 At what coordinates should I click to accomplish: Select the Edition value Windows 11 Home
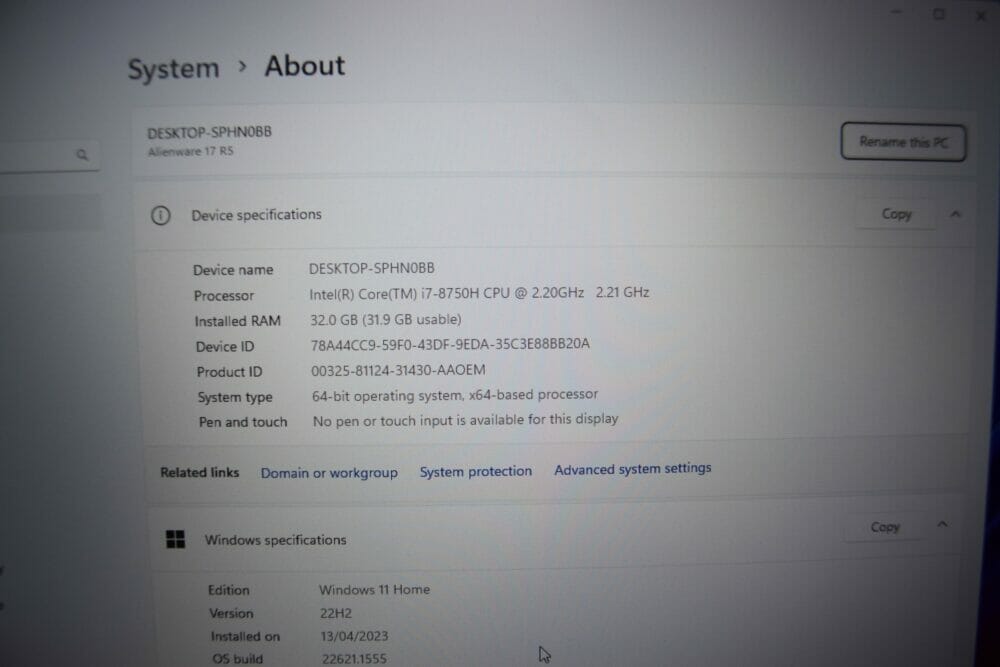pyautogui.click(x=374, y=590)
